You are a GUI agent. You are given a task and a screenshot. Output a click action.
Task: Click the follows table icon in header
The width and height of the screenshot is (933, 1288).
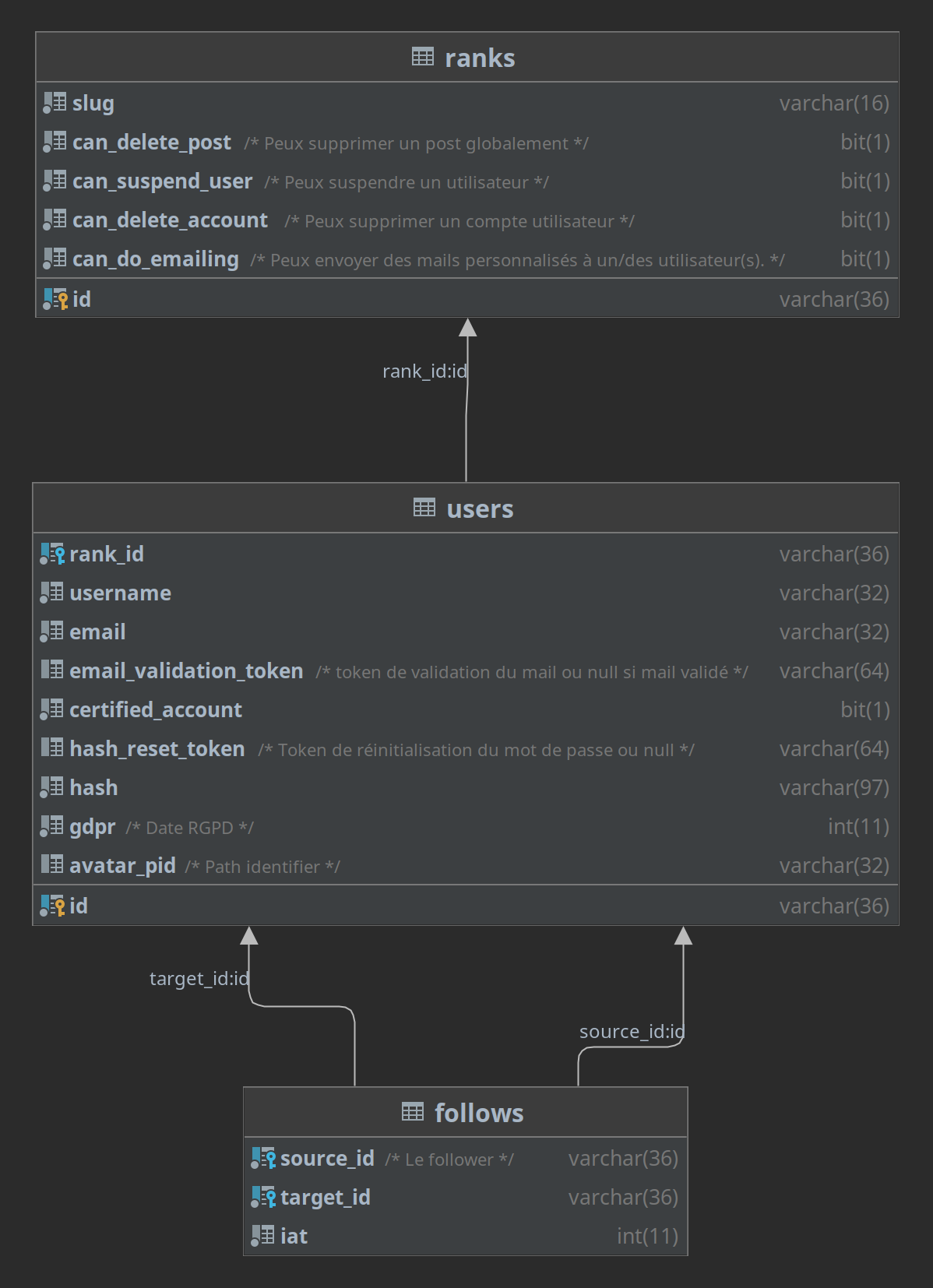(x=413, y=1112)
